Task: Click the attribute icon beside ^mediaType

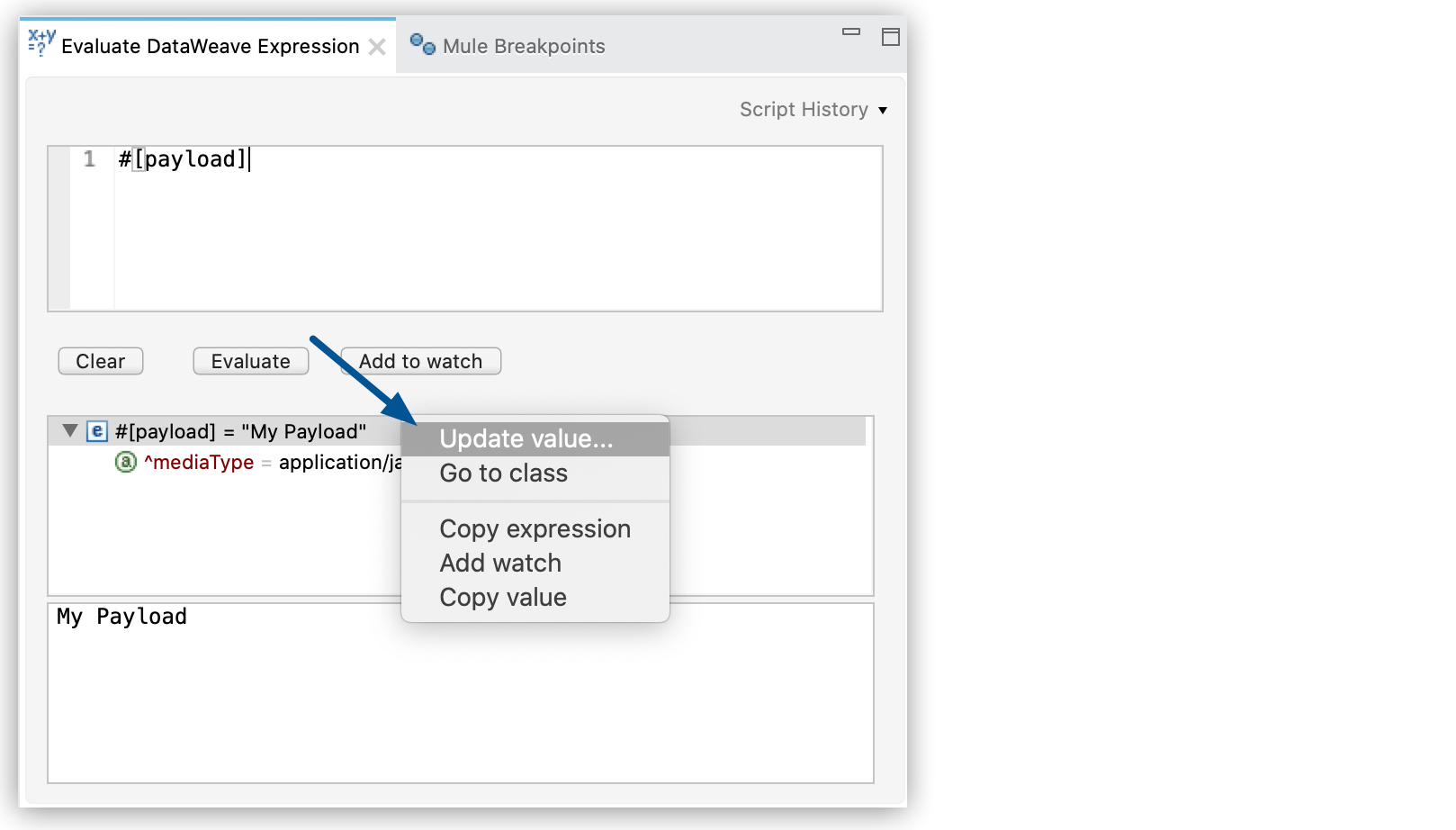Action: point(126,463)
